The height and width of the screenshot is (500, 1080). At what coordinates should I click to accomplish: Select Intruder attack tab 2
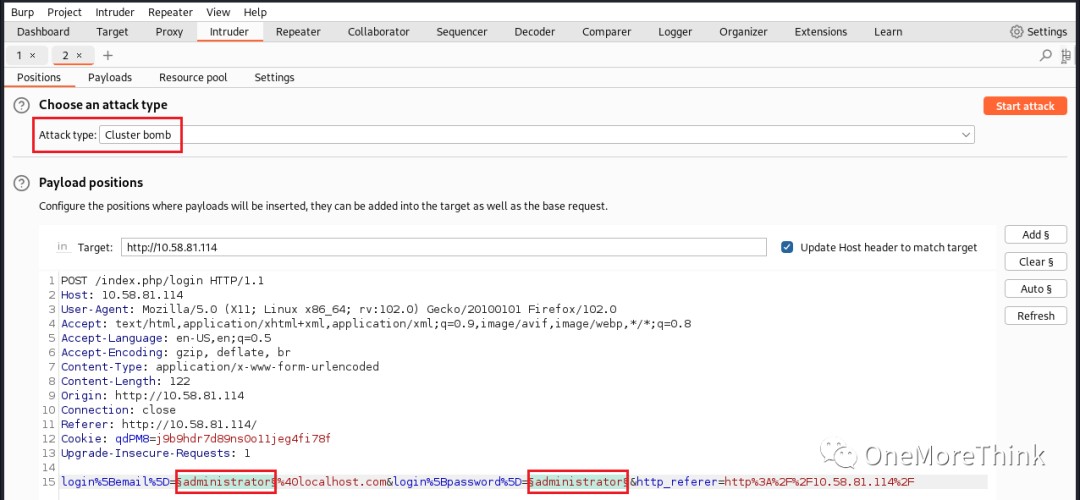(66, 55)
